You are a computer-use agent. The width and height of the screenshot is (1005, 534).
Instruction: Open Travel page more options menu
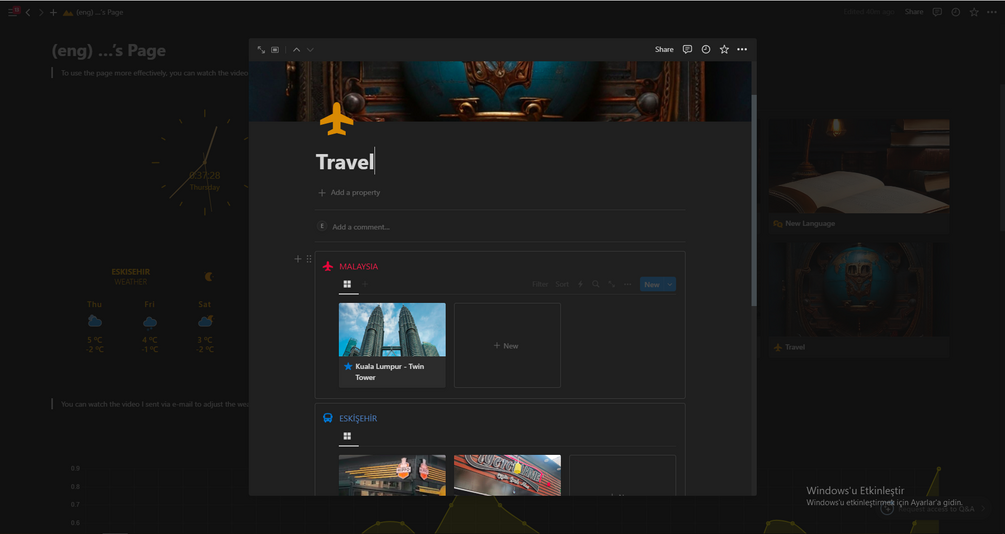click(742, 49)
